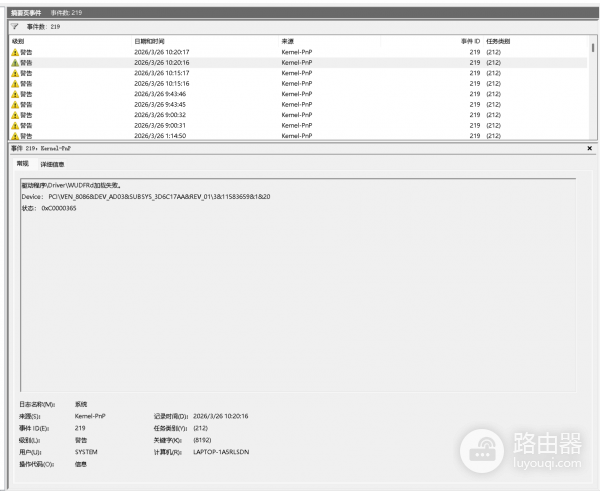Open the 详细信息 tab
Viewport: 600px width, 491px height.
pyautogui.click(x=52, y=164)
